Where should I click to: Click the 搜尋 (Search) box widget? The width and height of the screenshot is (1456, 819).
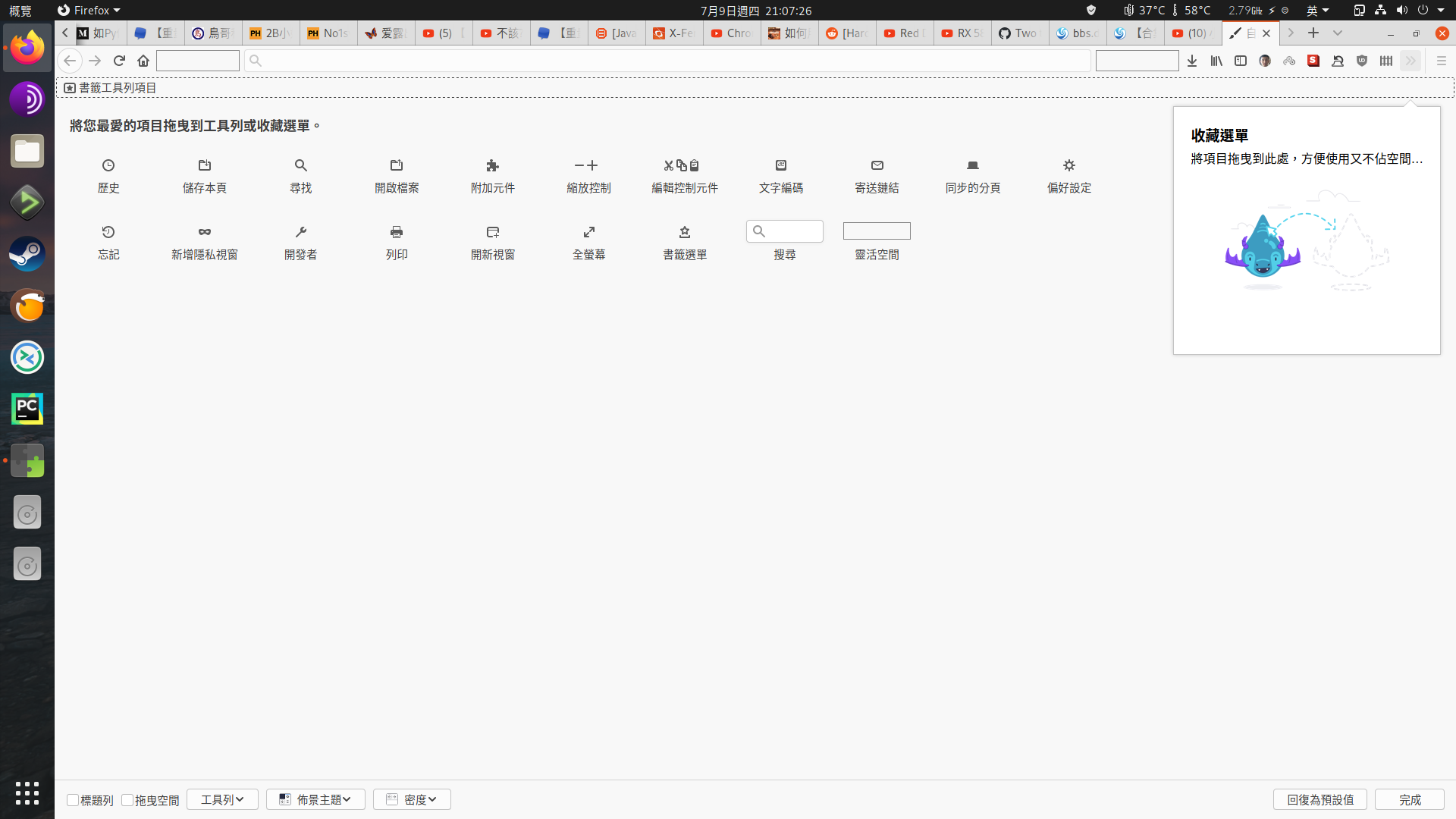point(785,231)
